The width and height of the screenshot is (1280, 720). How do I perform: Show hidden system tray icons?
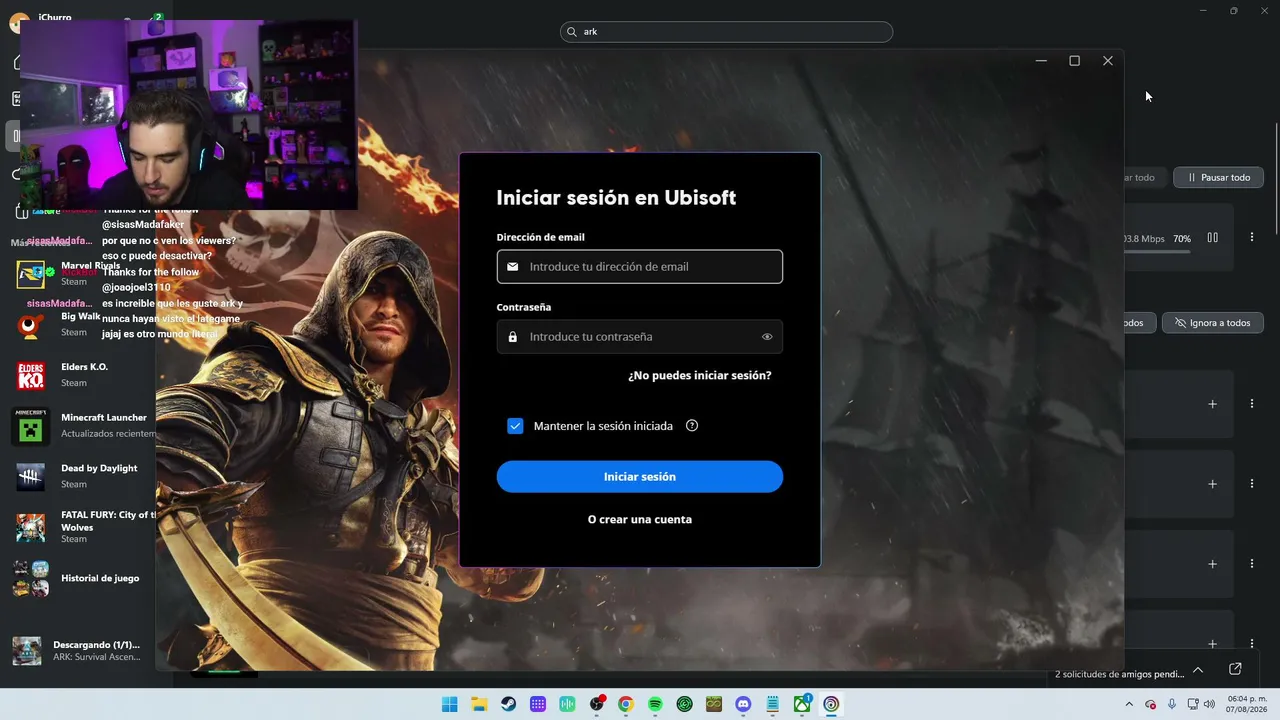pyautogui.click(x=1130, y=704)
